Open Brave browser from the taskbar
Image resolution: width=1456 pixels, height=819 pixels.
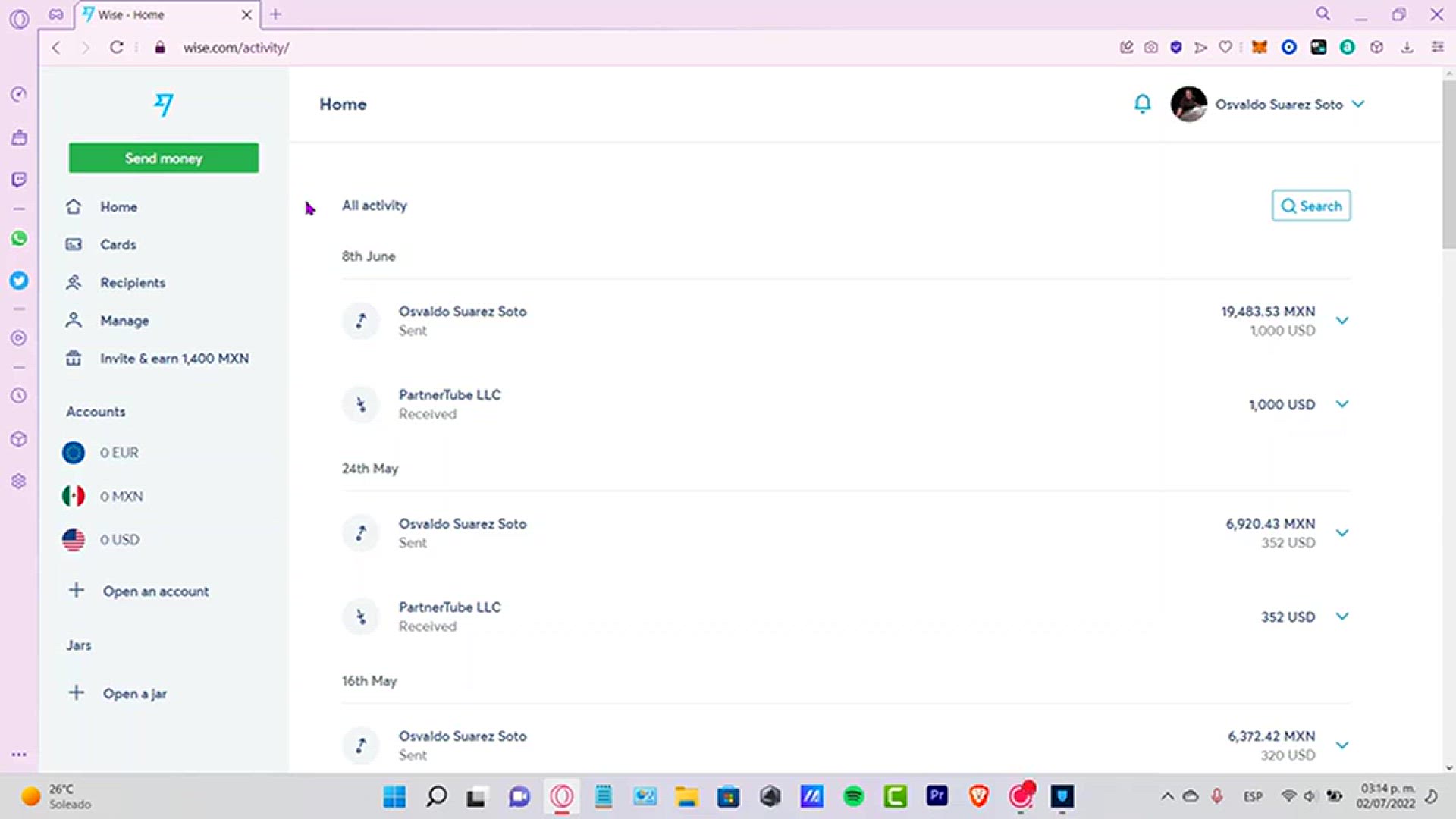978,796
